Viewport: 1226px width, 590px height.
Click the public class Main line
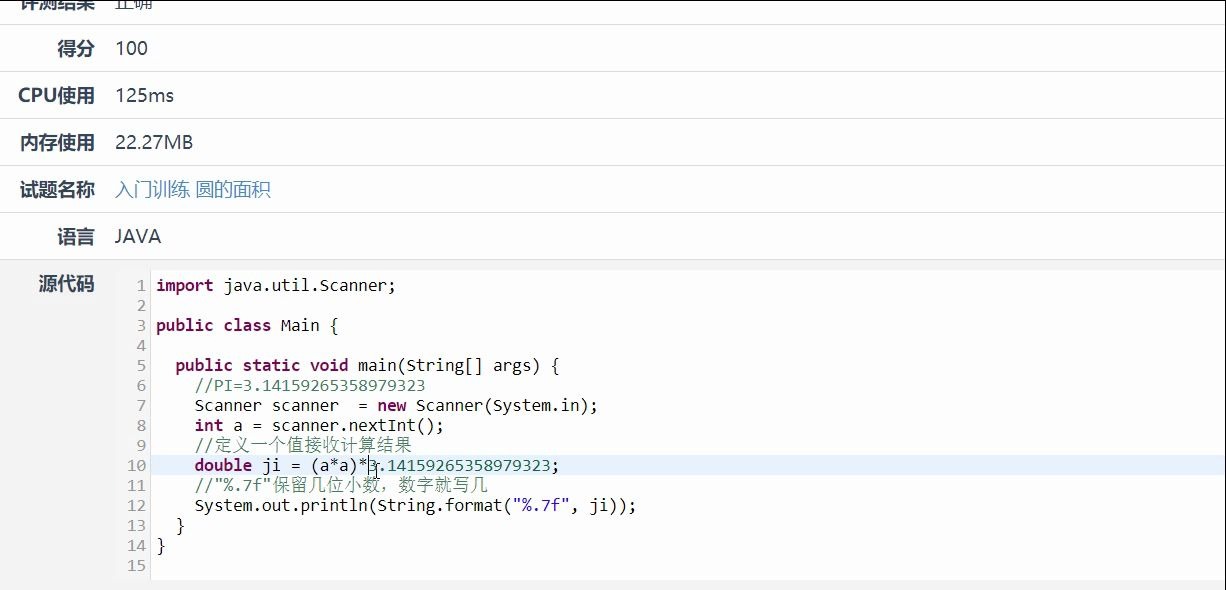(248, 326)
